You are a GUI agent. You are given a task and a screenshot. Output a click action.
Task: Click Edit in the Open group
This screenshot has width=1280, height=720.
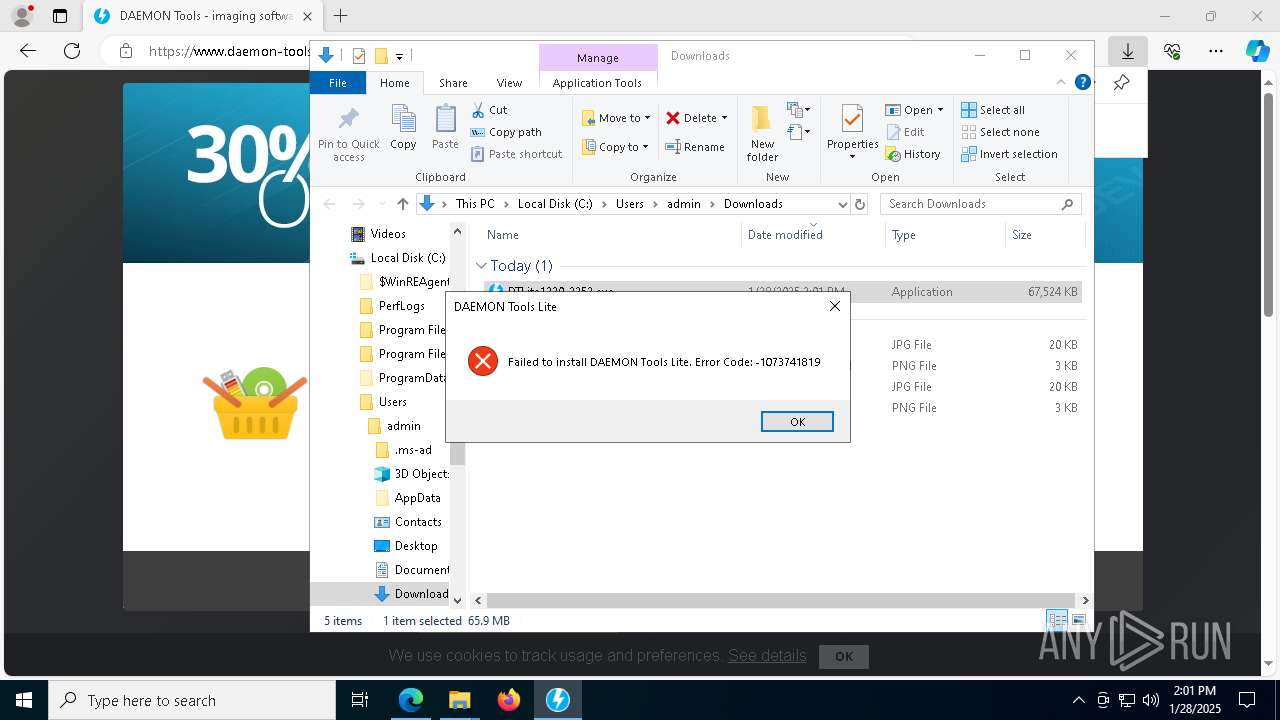point(906,132)
